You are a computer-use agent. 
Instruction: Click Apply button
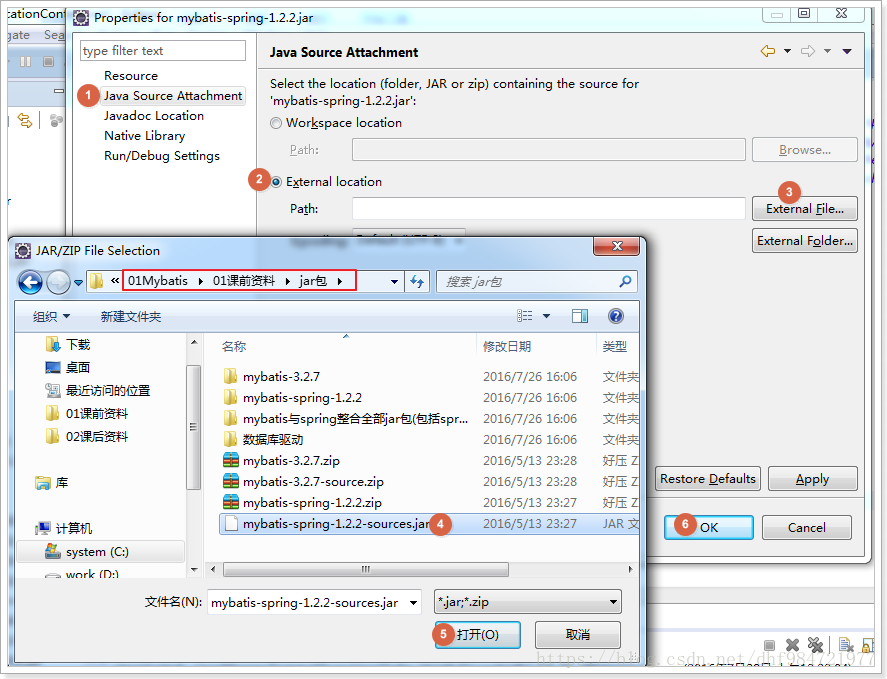(x=812, y=479)
